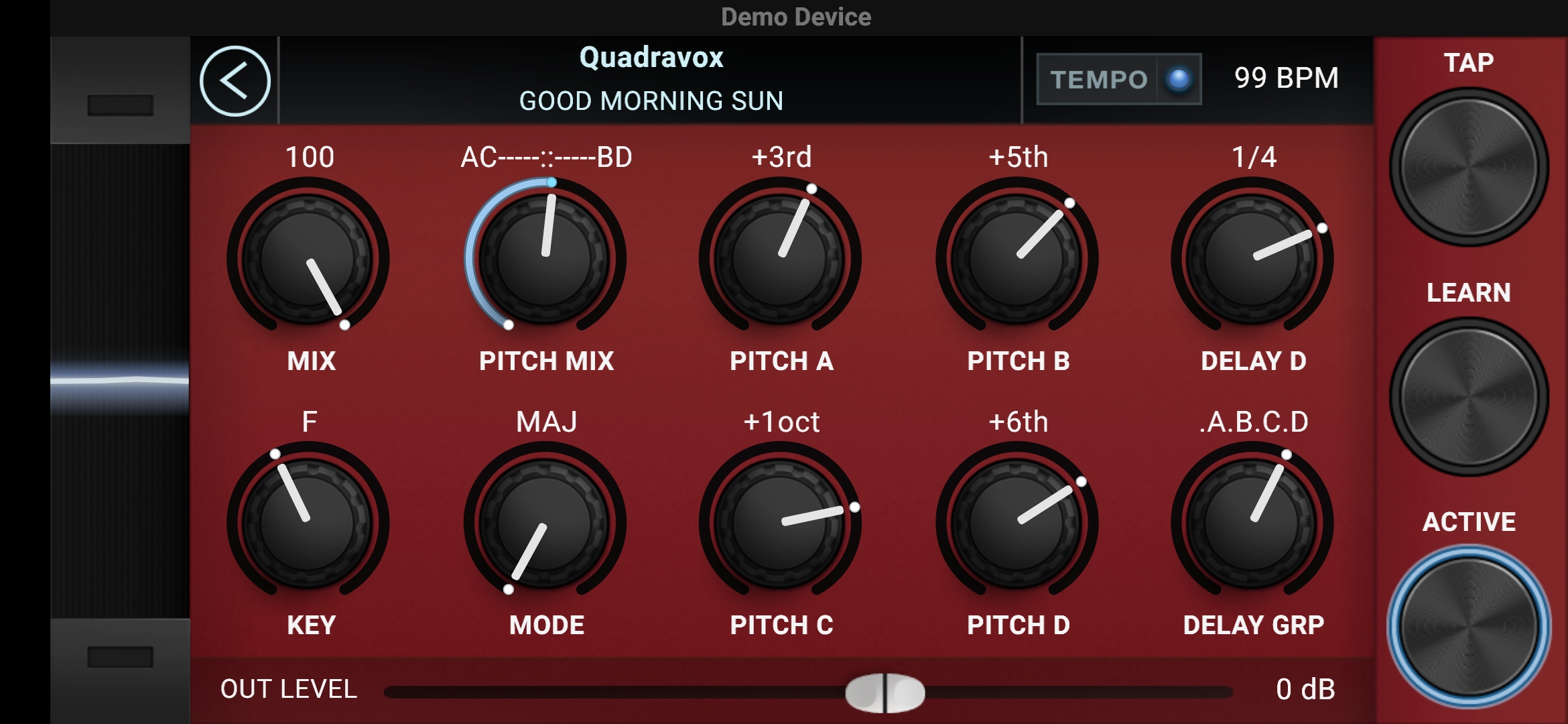This screenshot has height=724, width=1568.
Task: Toggle the TEMPO sync switch
Action: 1118,79
